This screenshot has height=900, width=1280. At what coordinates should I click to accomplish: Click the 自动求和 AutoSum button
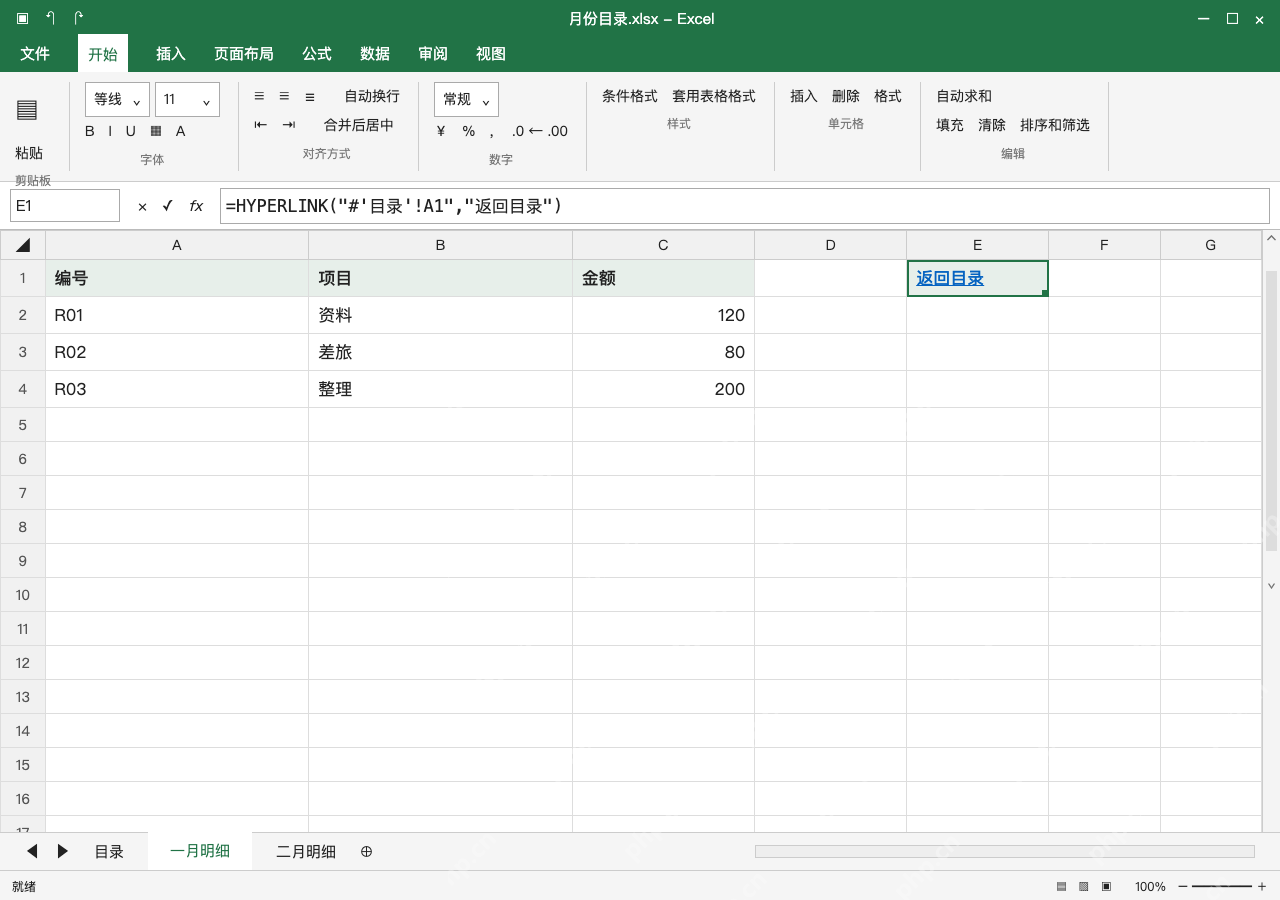[x=964, y=96]
